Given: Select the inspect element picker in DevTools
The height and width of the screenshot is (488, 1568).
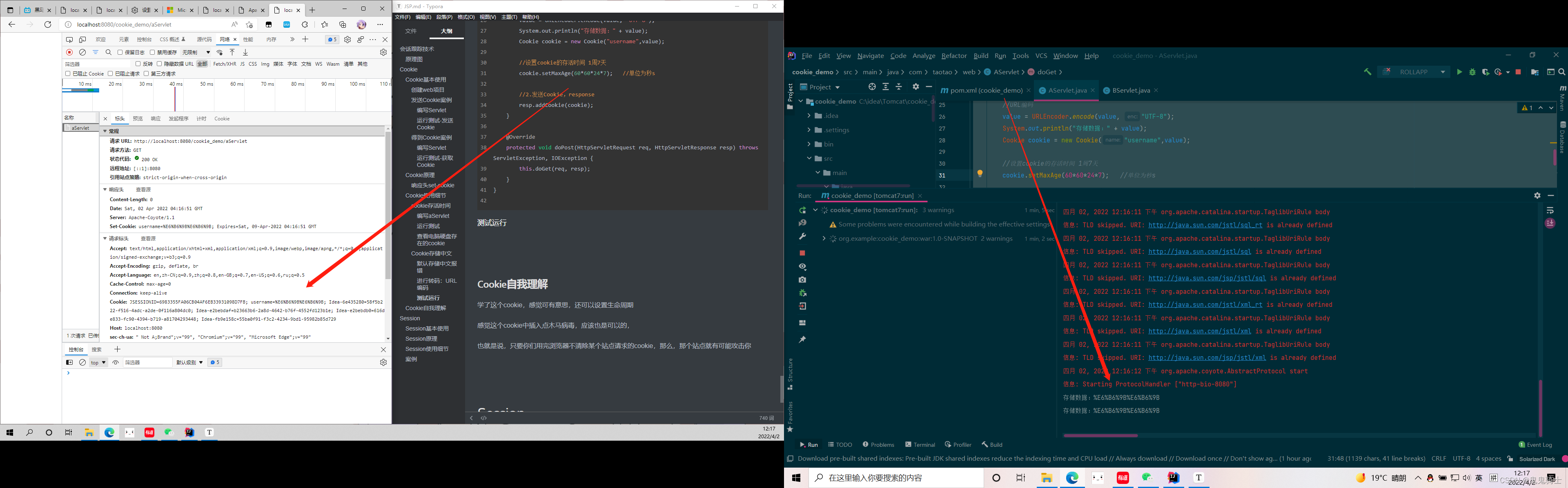Looking at the screenshot, I should click(x=69, y=40).
